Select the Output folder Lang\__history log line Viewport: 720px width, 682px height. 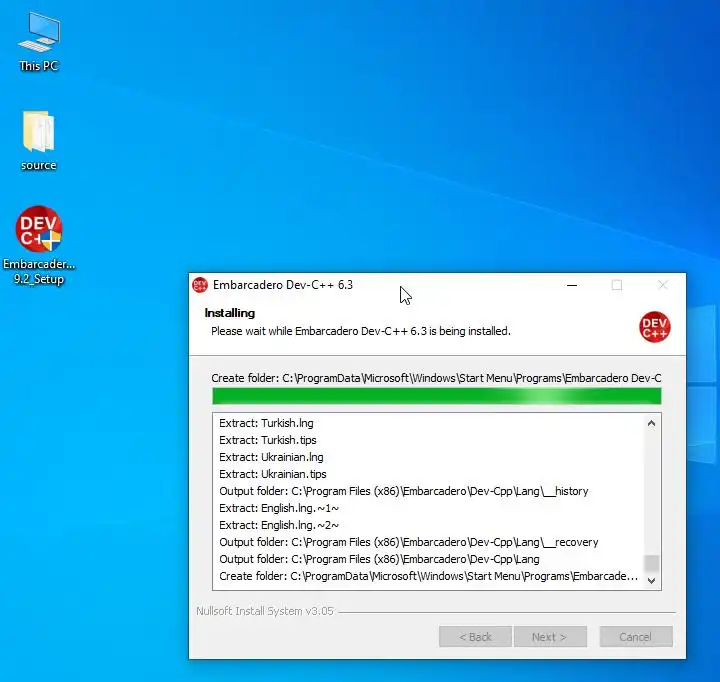tap(404, 491)
